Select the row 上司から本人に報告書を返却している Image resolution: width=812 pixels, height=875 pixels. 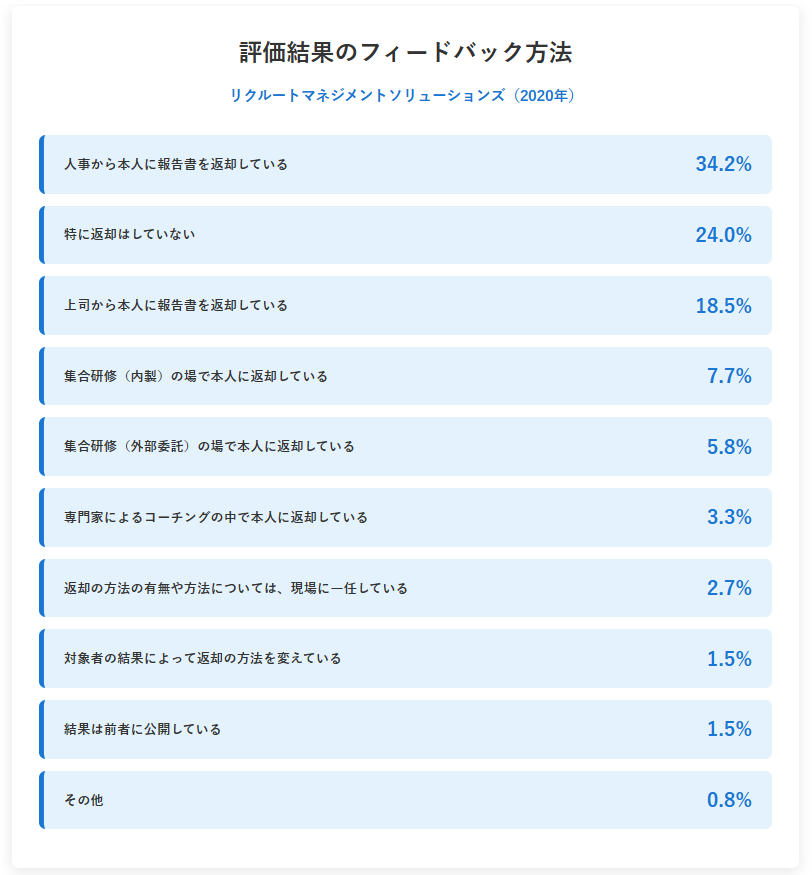pyautogui.click(x=406, y=306)
